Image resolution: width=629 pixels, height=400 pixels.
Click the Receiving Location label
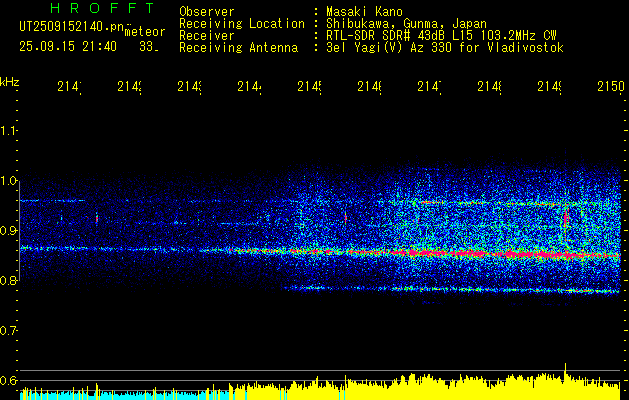(242, 24)
